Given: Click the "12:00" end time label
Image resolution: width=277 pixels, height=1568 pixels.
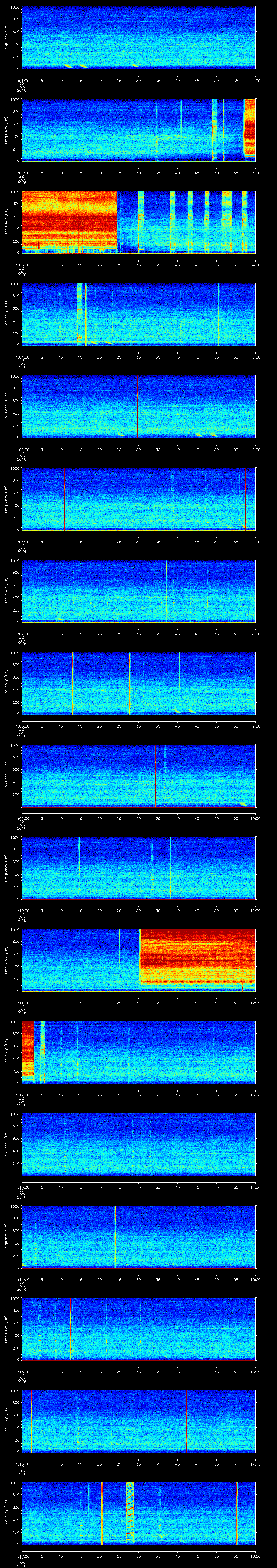Looking at the screenshot, I should [255, 1003].
